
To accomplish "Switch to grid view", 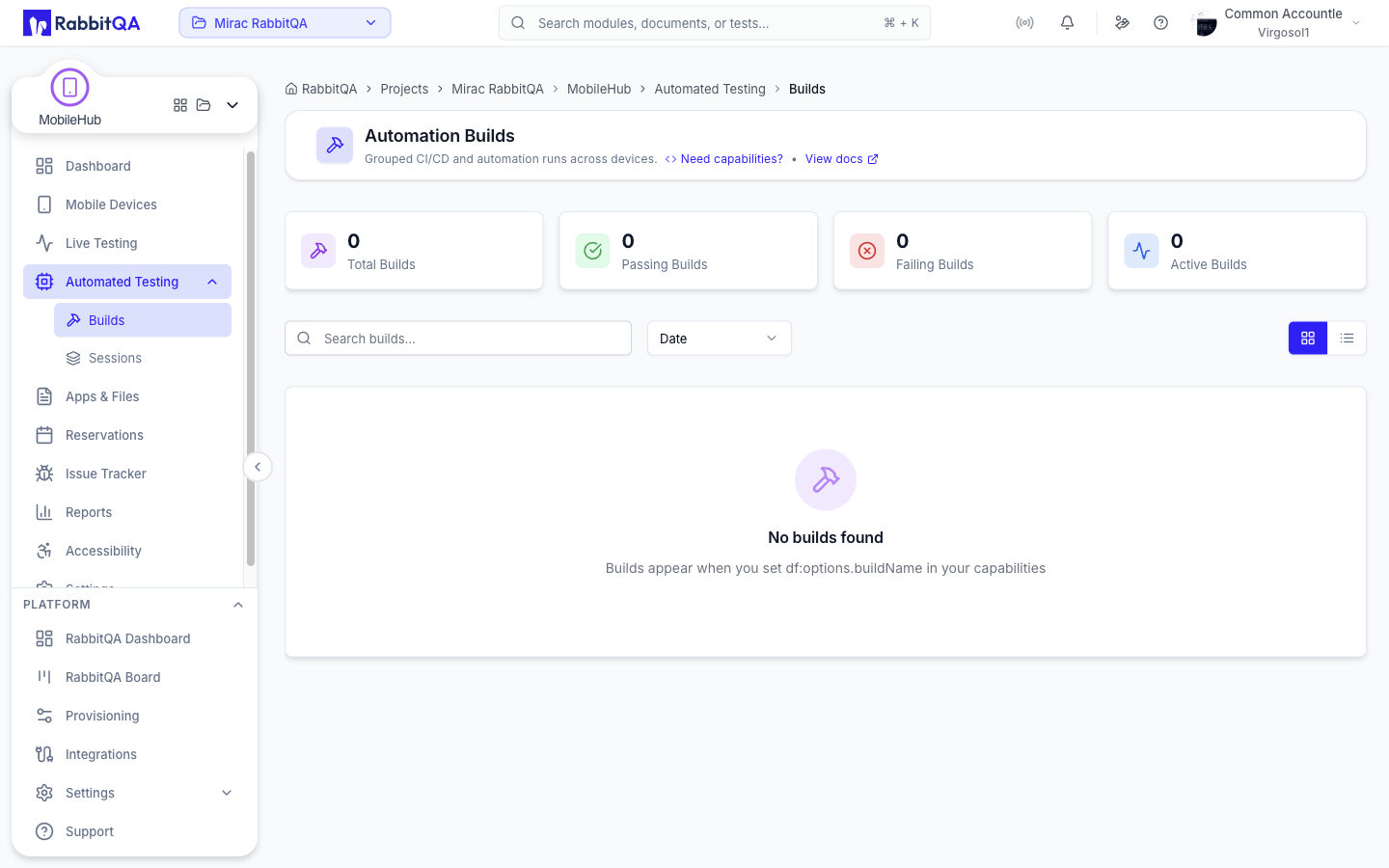I will 1308,339.
